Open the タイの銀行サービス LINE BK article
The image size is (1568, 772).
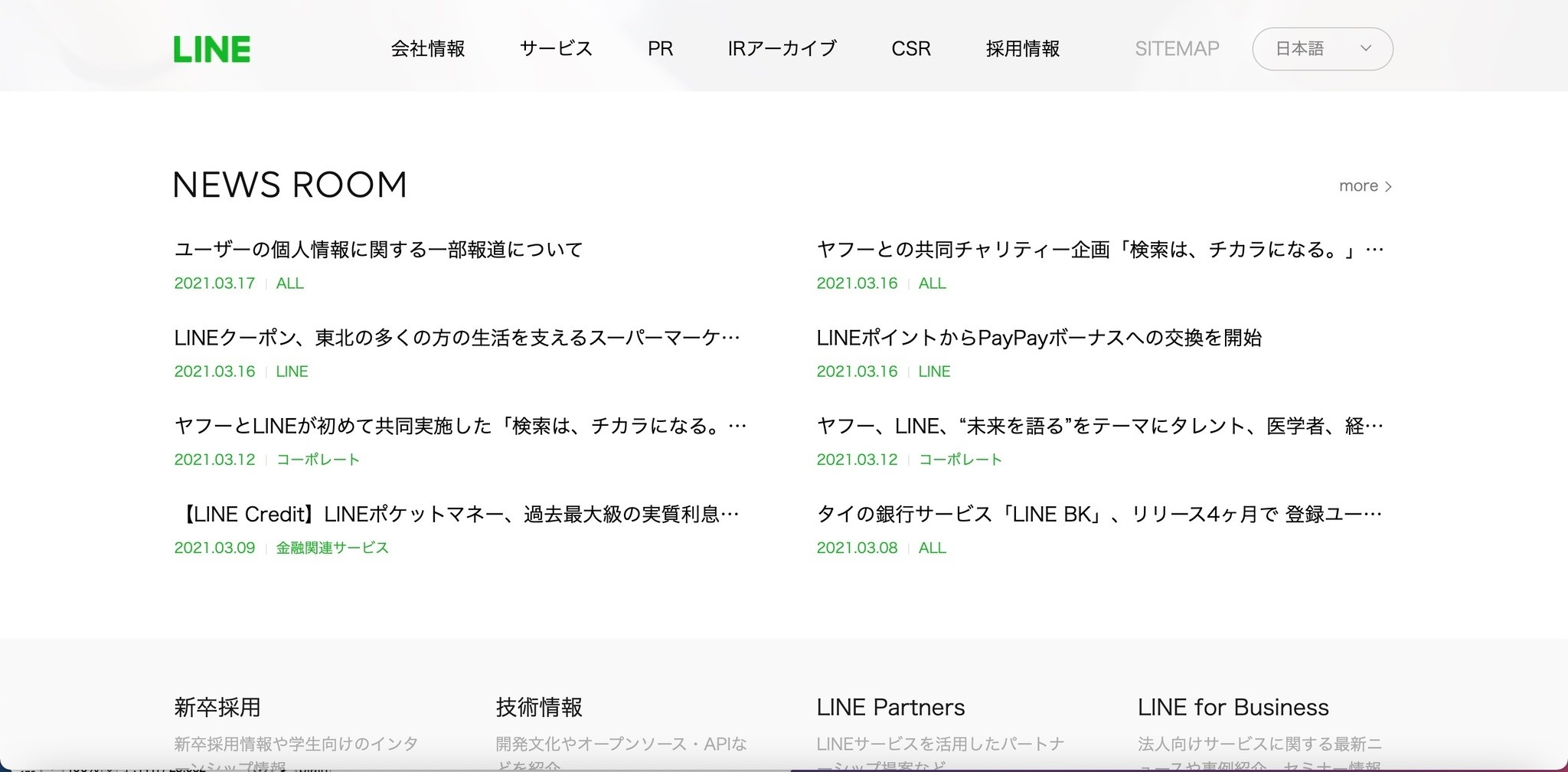point(1099,514)
